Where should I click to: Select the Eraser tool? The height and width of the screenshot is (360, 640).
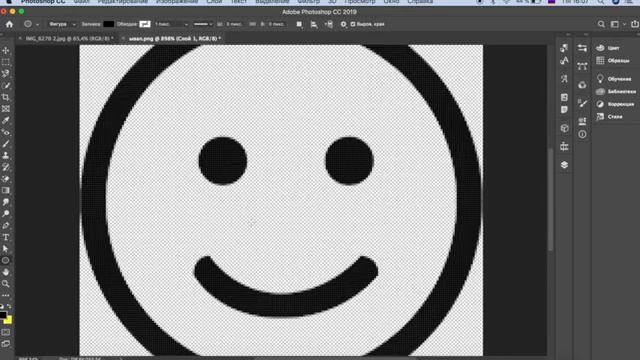tap(6, 179)
